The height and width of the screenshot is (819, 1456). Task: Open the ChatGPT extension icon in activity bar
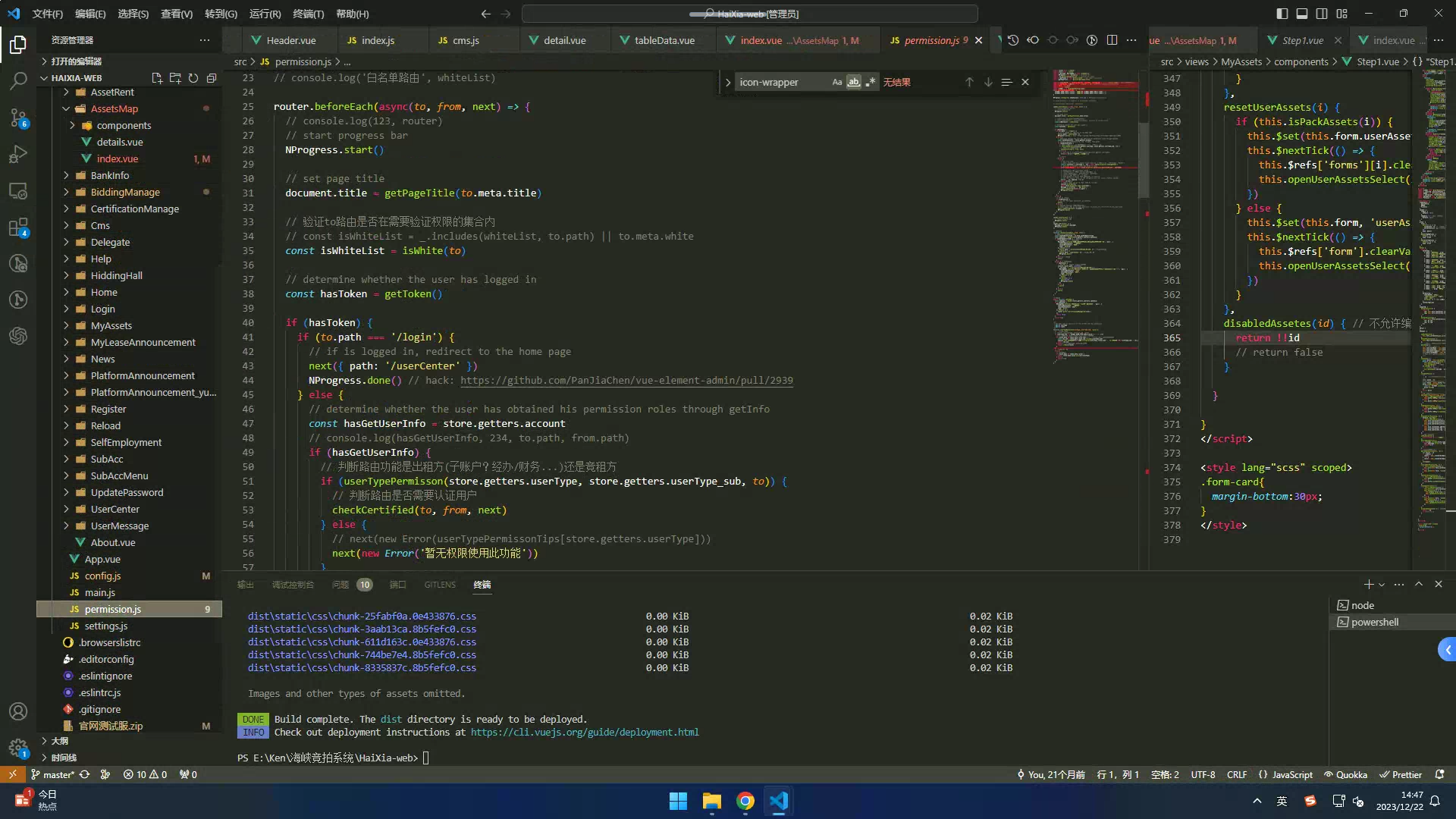pos(18,335)
